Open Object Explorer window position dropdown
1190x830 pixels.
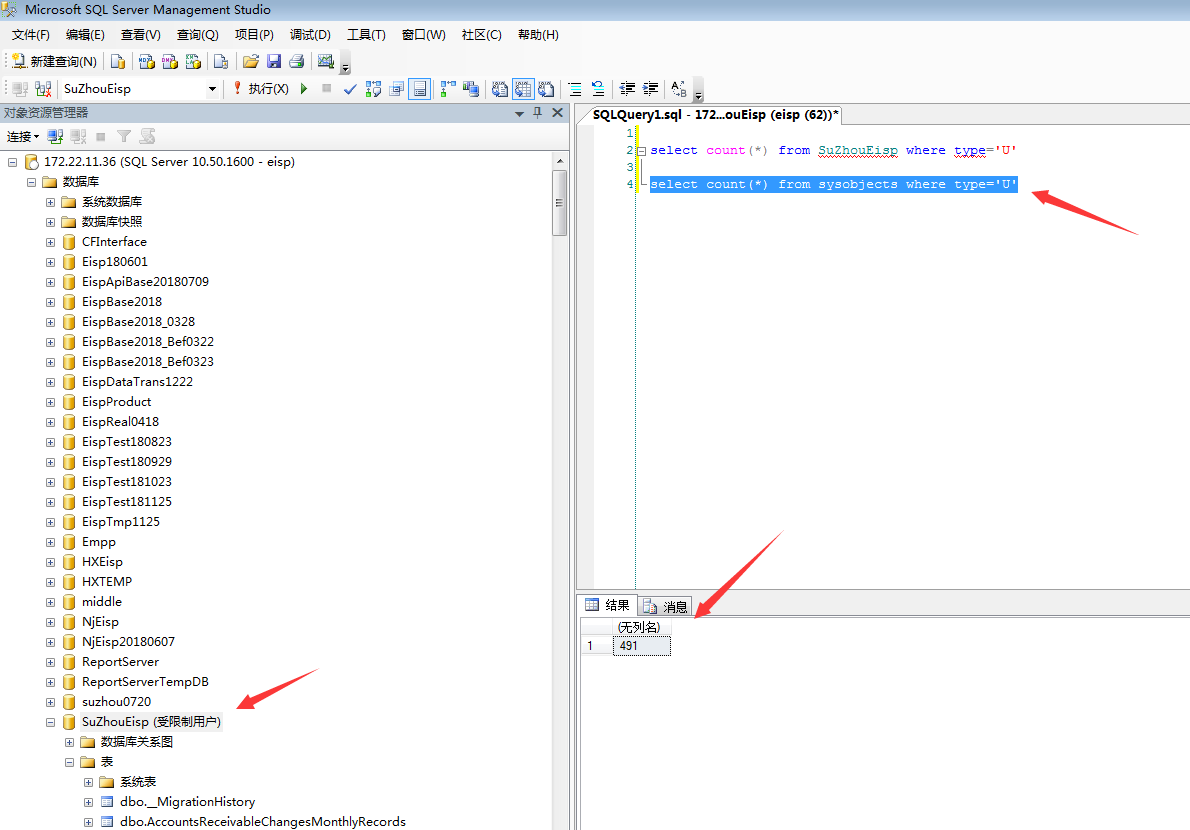pyautogui.click(x=519, y=113)
